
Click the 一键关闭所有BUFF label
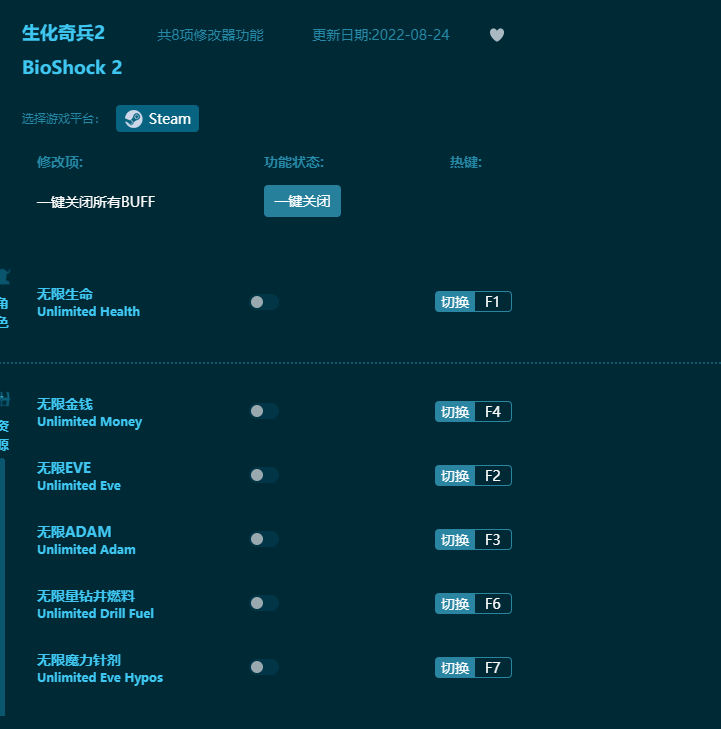pyautogui.click(x=96, y=202)
